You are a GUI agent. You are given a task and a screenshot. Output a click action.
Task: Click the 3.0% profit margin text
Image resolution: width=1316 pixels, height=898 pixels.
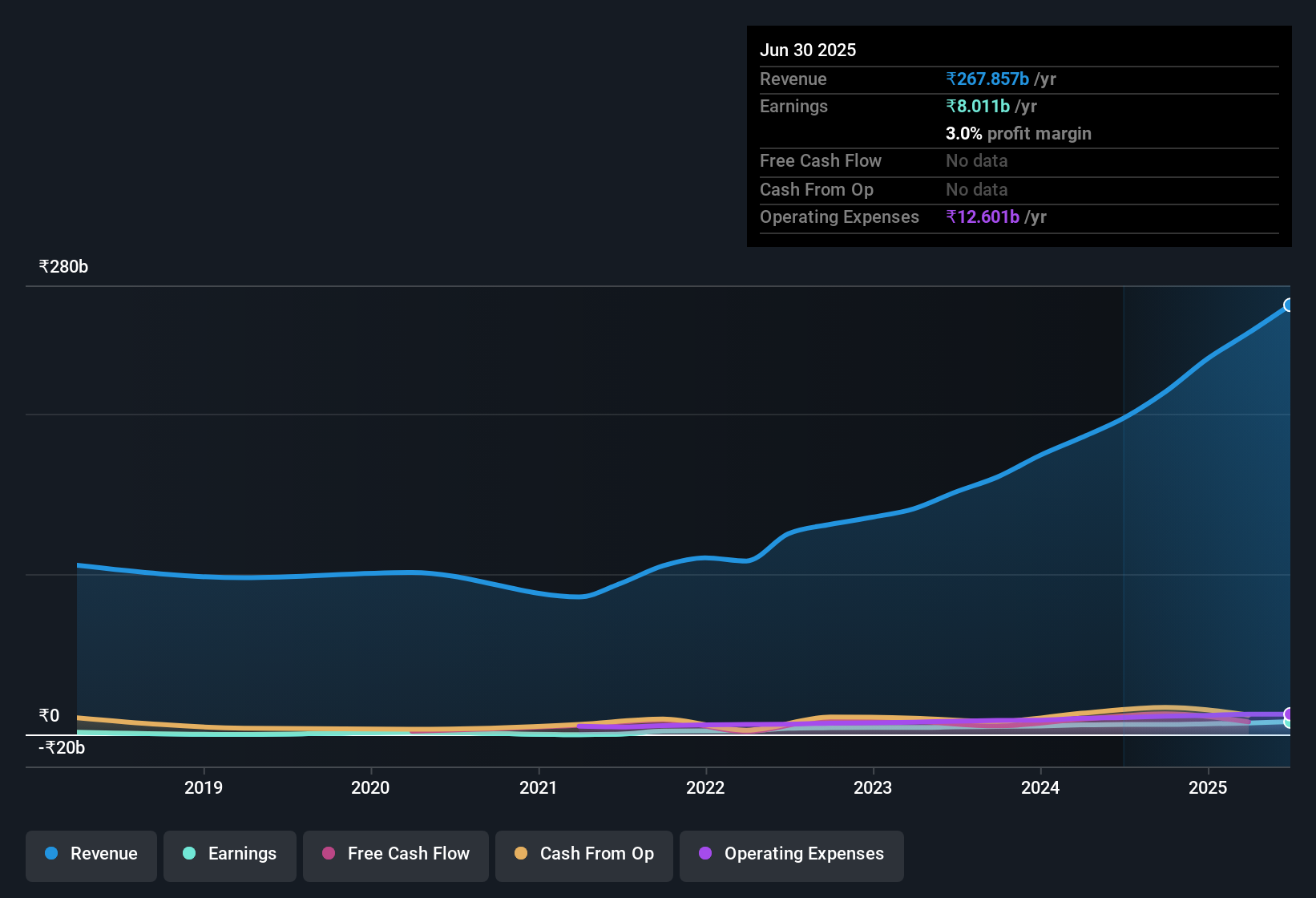point(1019,133)
